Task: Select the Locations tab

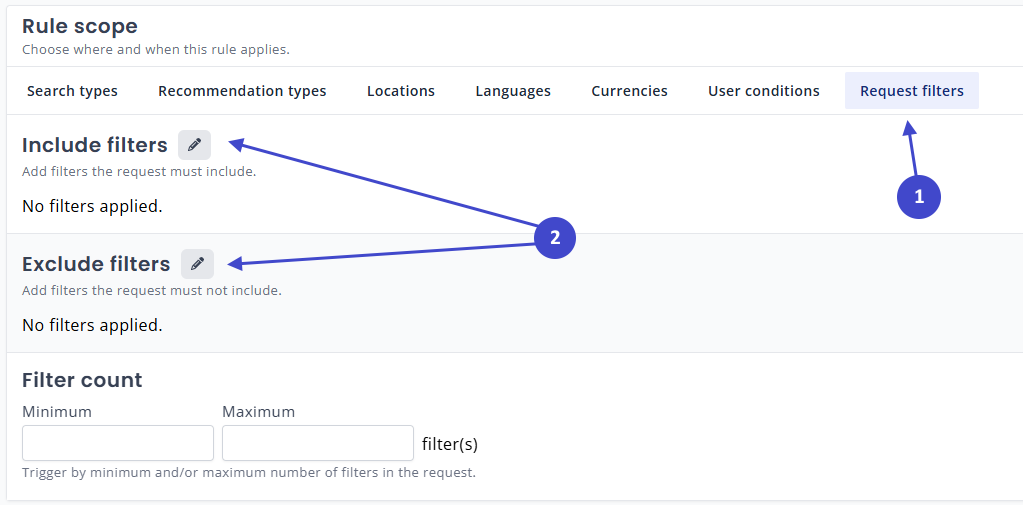Action: (x=400, y=91)
